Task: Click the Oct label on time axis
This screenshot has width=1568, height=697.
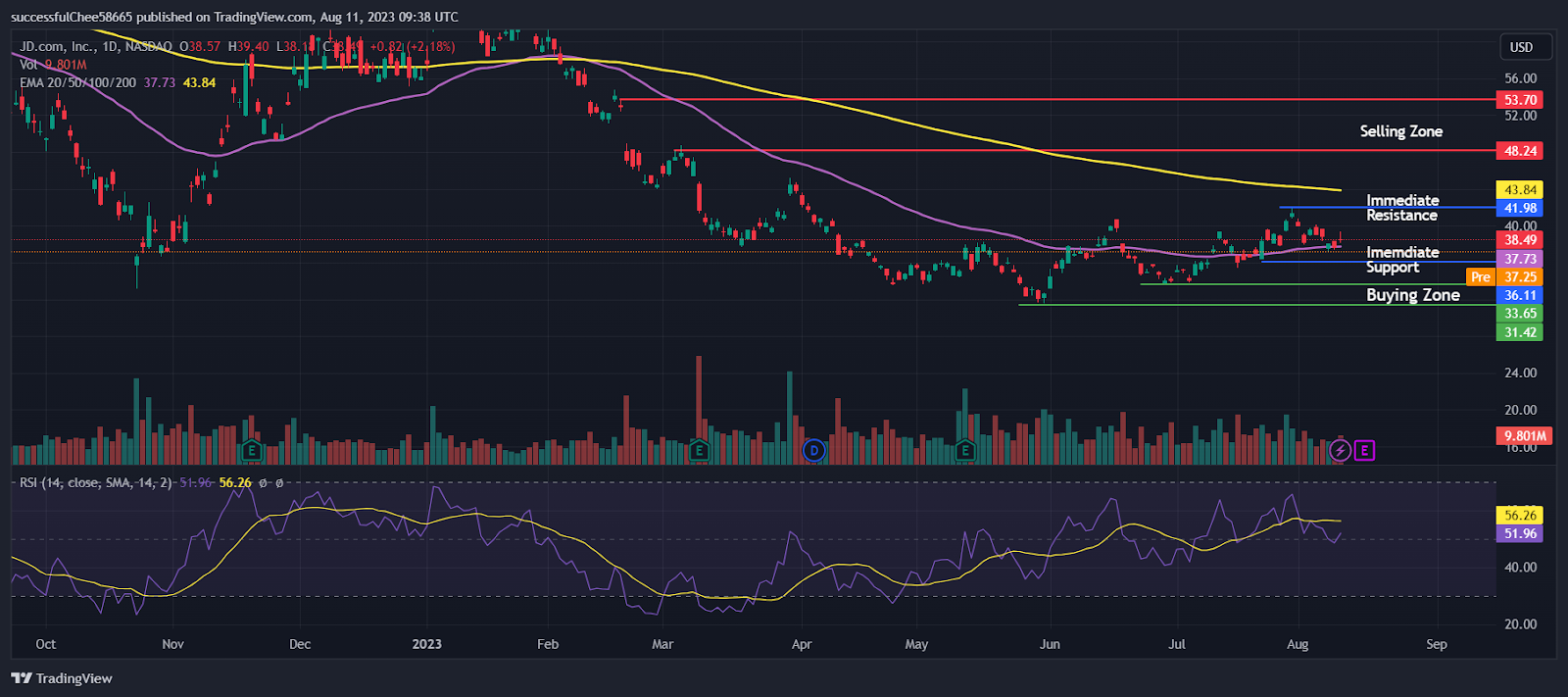Action: click(x=45, y=644)
